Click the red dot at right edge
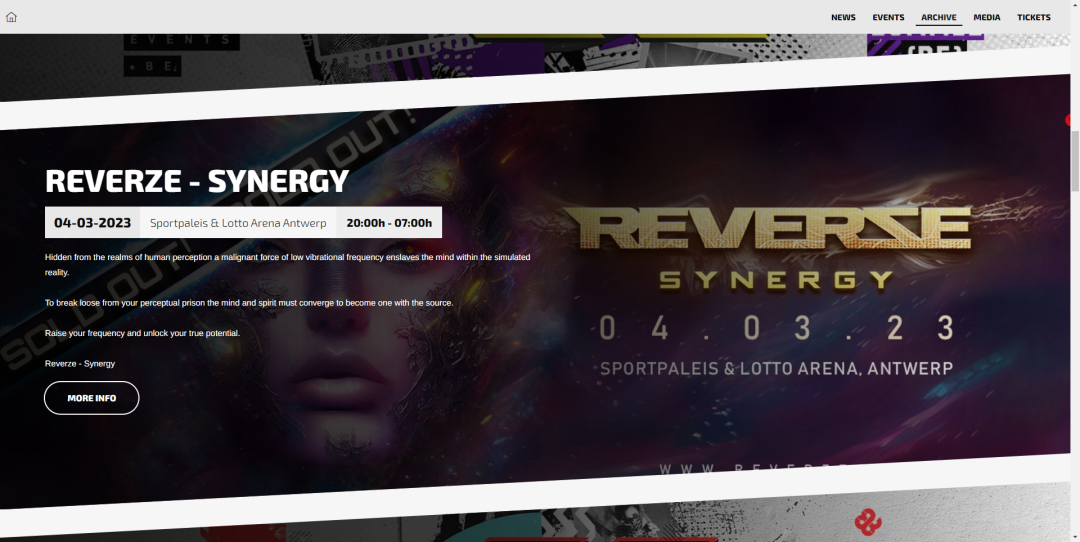 coord(1068,120)
